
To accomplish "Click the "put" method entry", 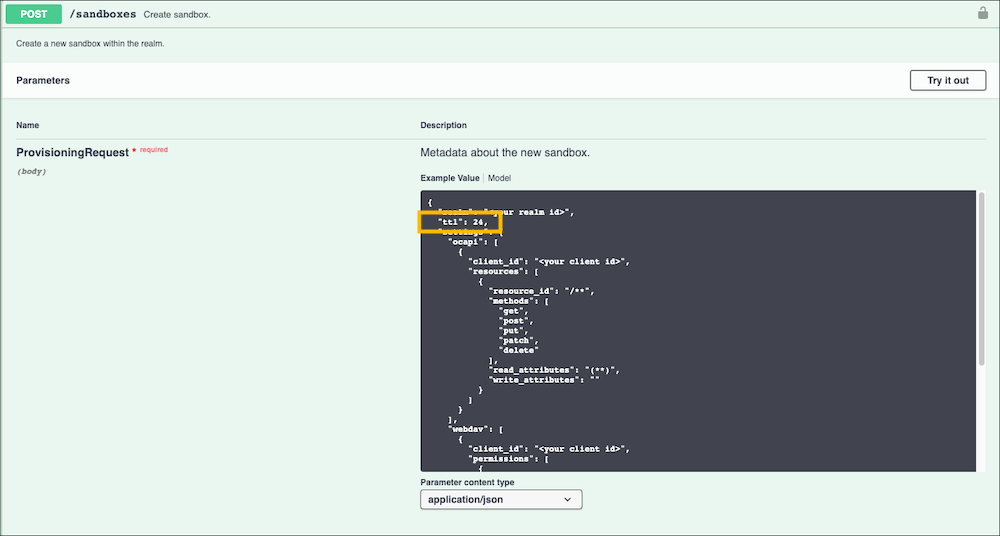I will click(513, 331).
